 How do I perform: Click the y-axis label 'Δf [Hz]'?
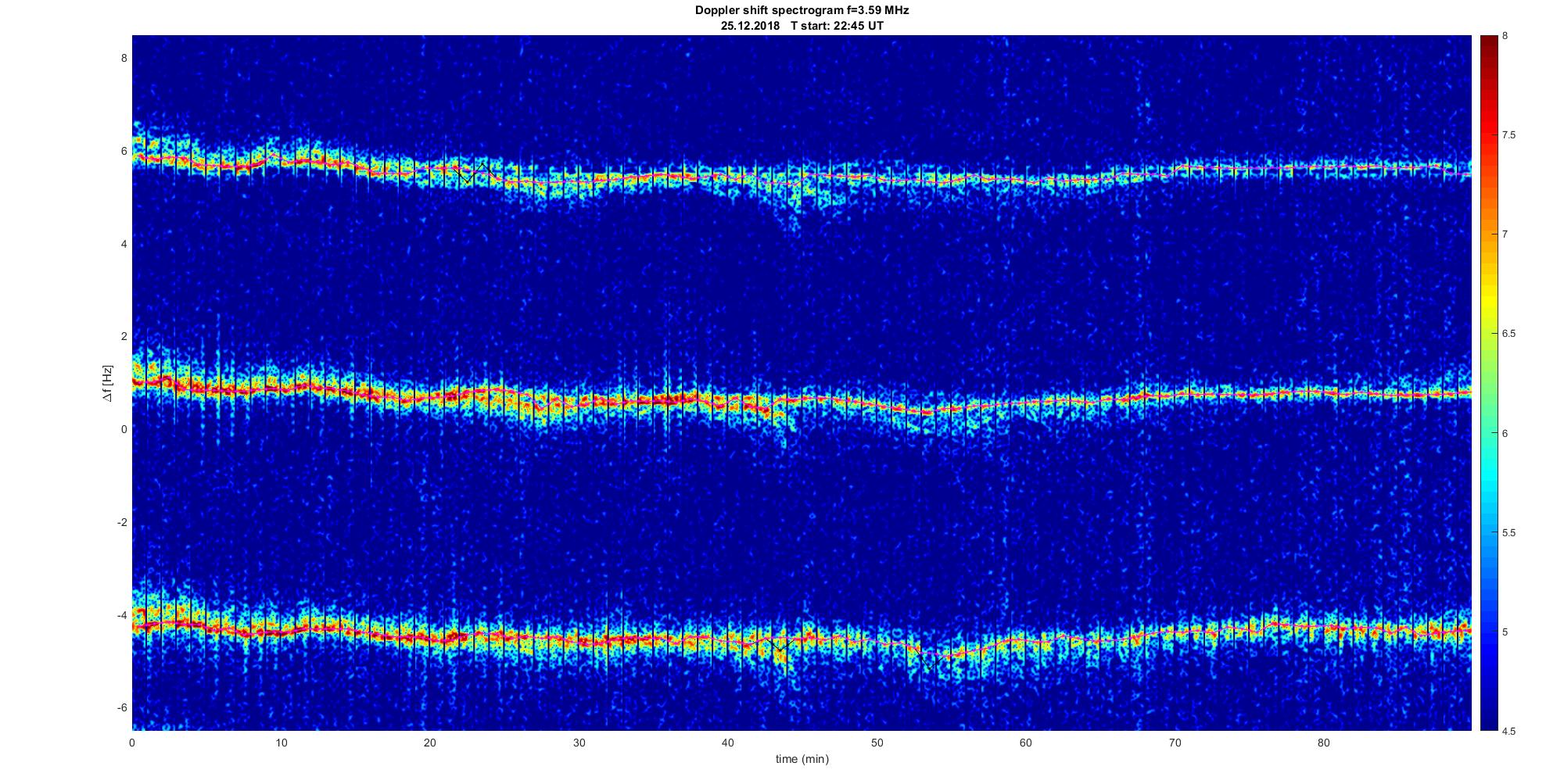pyautogui.click(x=108, y=383)
